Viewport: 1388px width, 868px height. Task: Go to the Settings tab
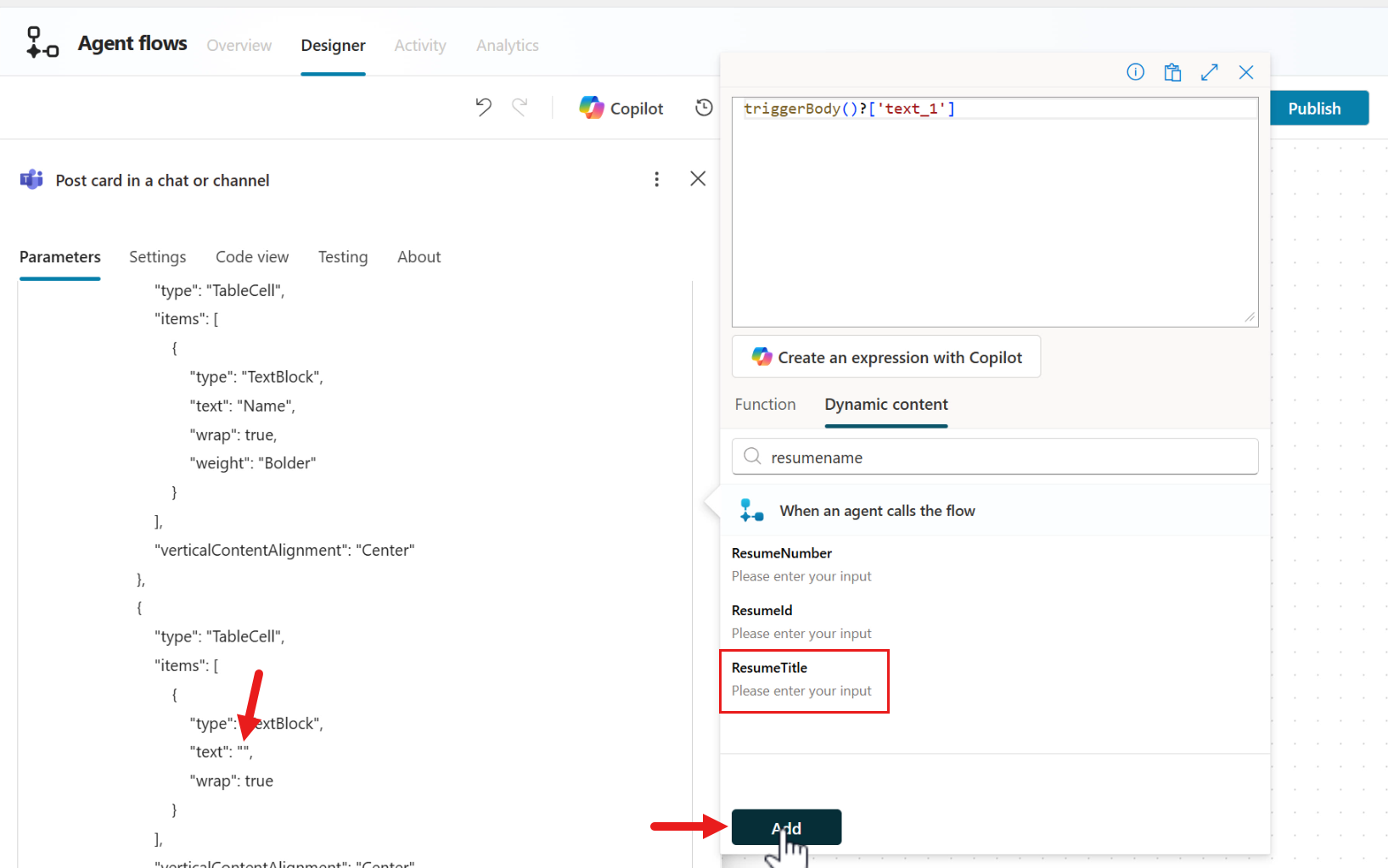(157, 257)
